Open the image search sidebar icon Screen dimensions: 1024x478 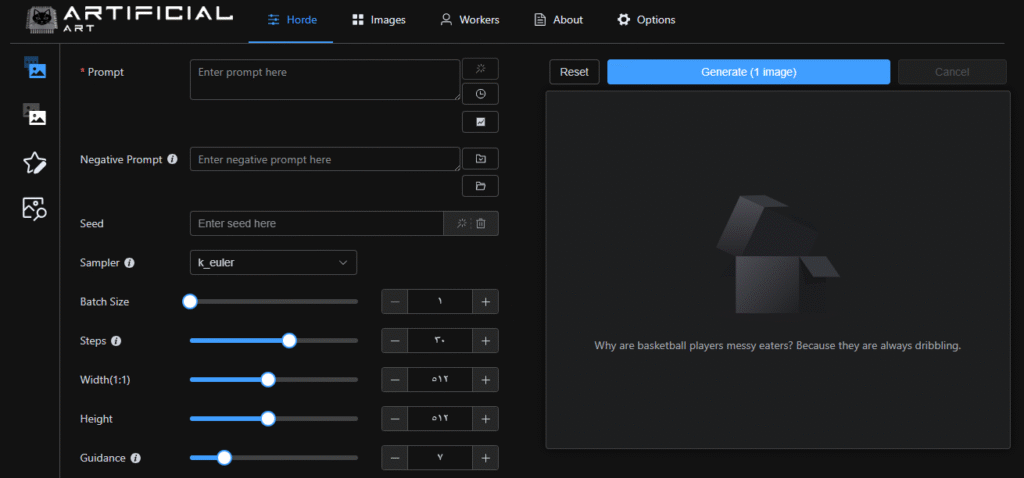tap(35, 208)
